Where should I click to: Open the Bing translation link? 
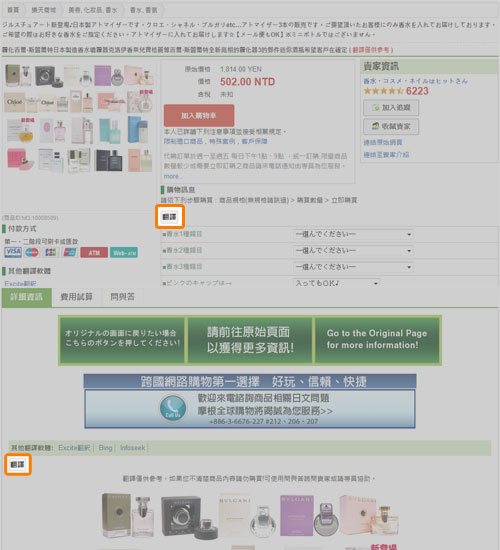pos(105,448)
